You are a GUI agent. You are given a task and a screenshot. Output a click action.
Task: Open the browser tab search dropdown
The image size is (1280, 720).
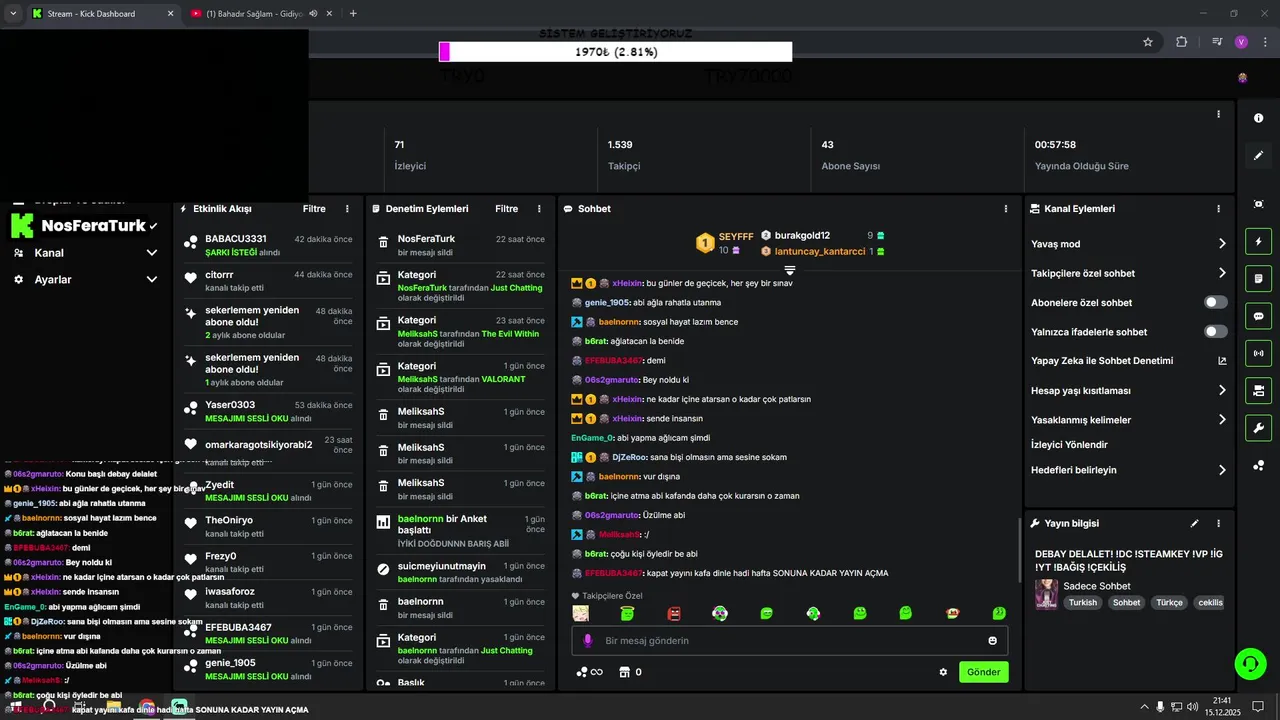pyautogui.click(x=13, y=14)
